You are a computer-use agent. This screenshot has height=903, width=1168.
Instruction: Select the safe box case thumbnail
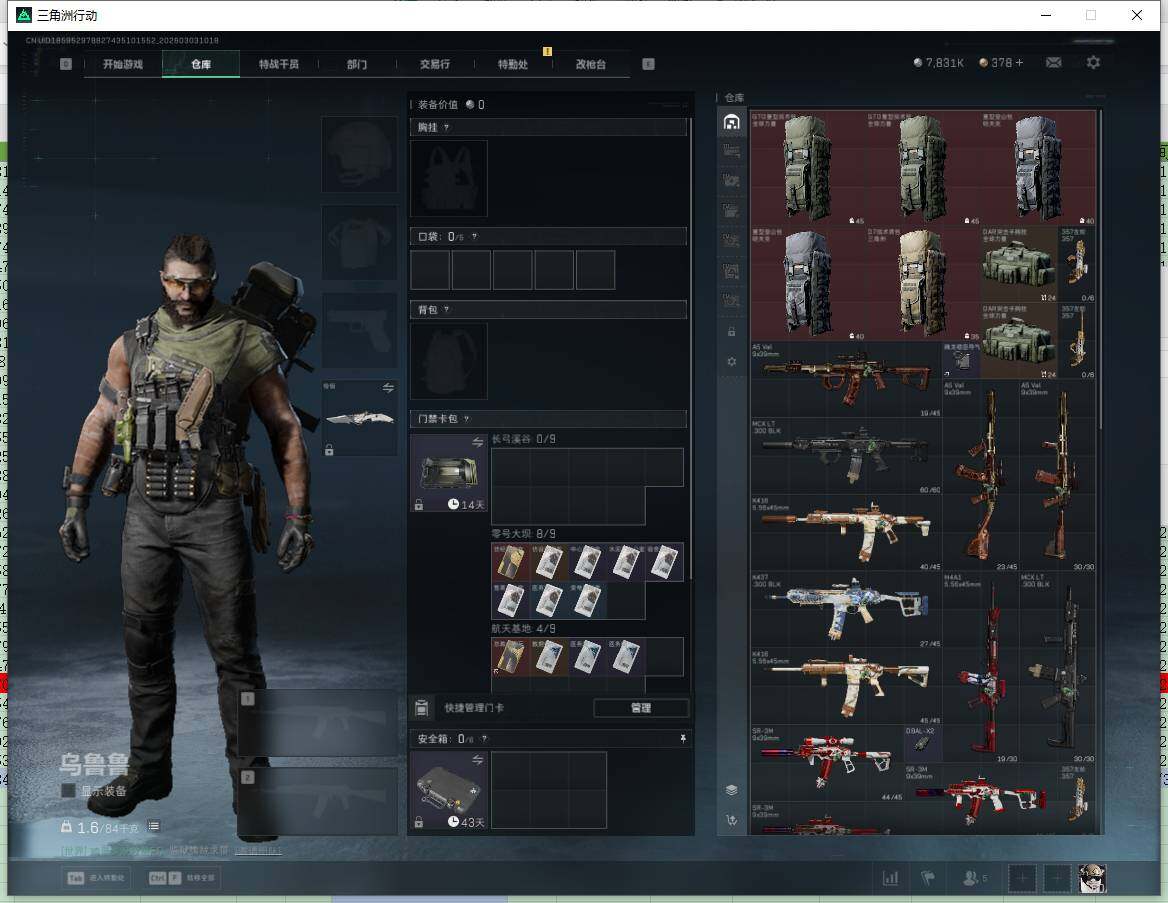click(449, 790)
